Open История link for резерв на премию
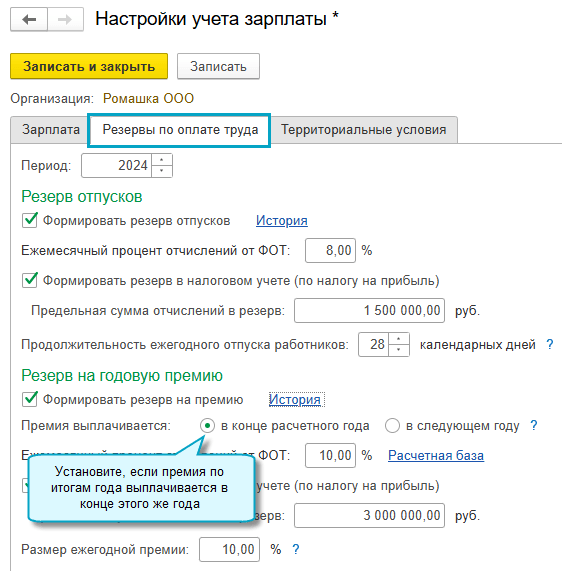This screenshot has width=562, height=571. click(x=296, y=399)
